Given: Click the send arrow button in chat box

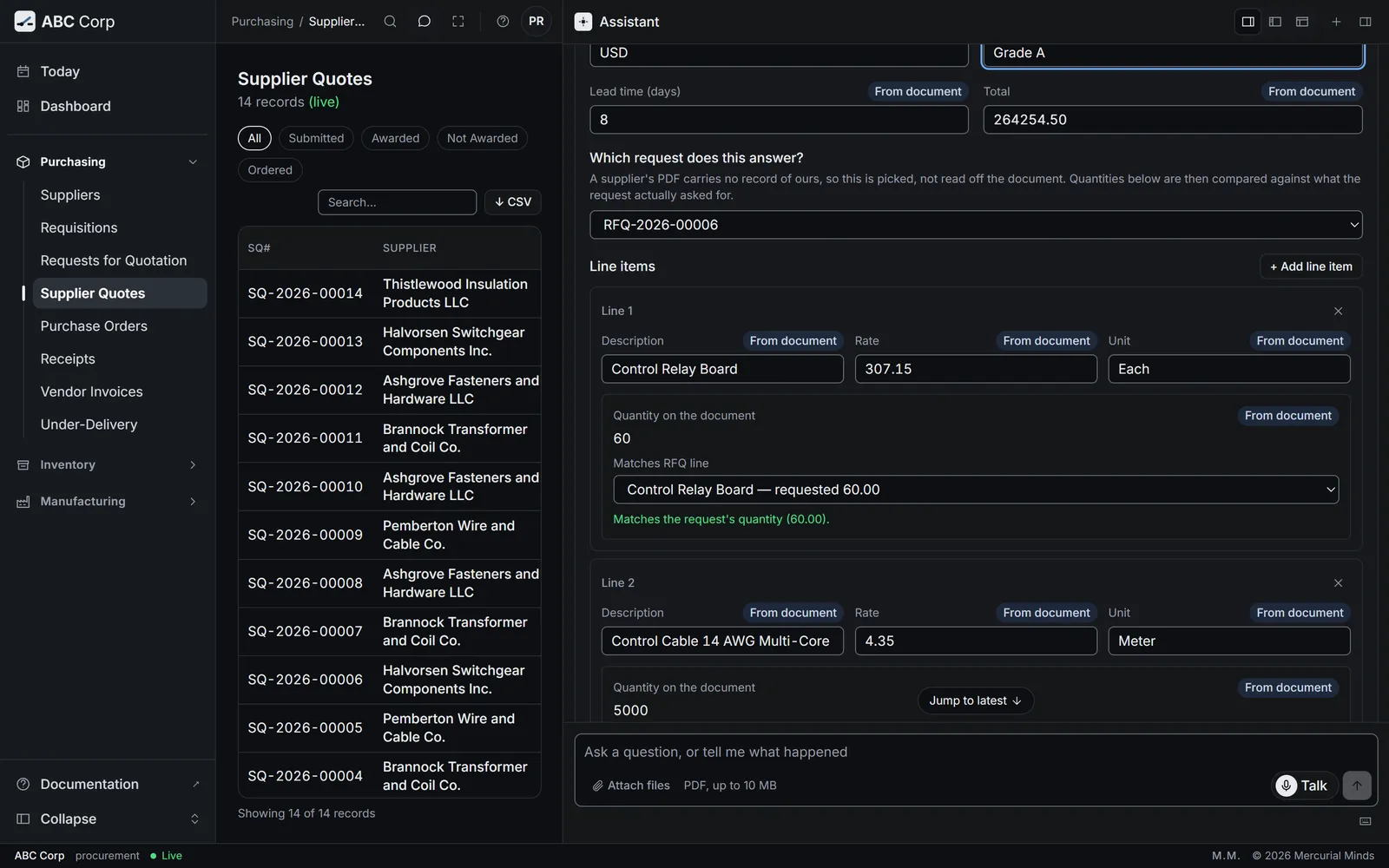Looking at the screenshot, I should [1357, 786].
